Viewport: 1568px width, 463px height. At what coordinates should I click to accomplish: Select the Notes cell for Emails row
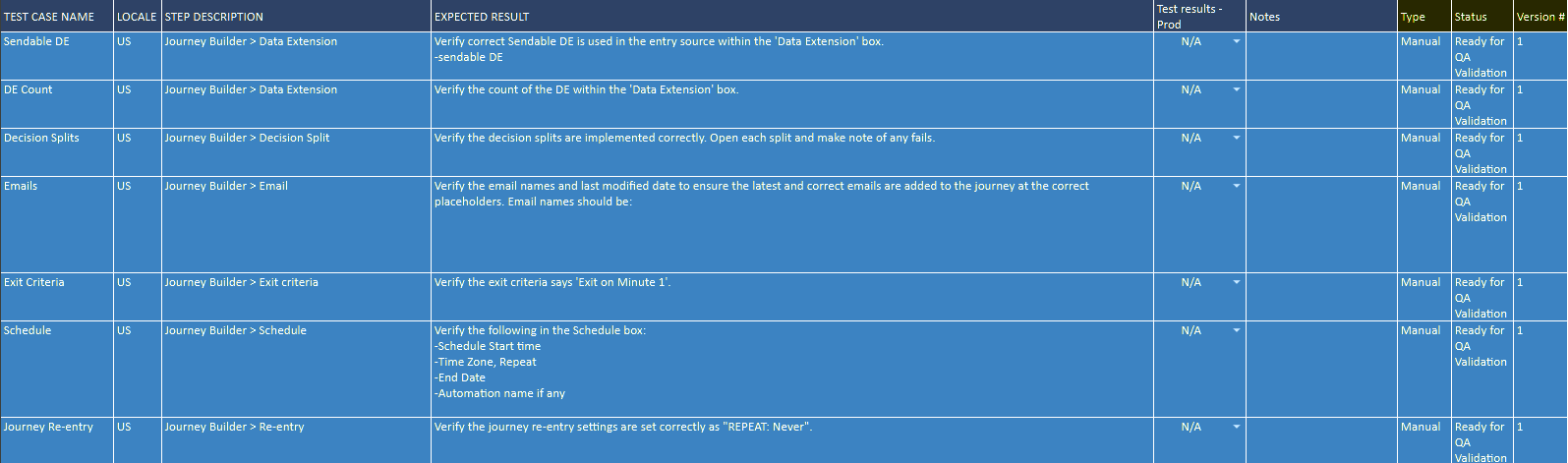1321,224
